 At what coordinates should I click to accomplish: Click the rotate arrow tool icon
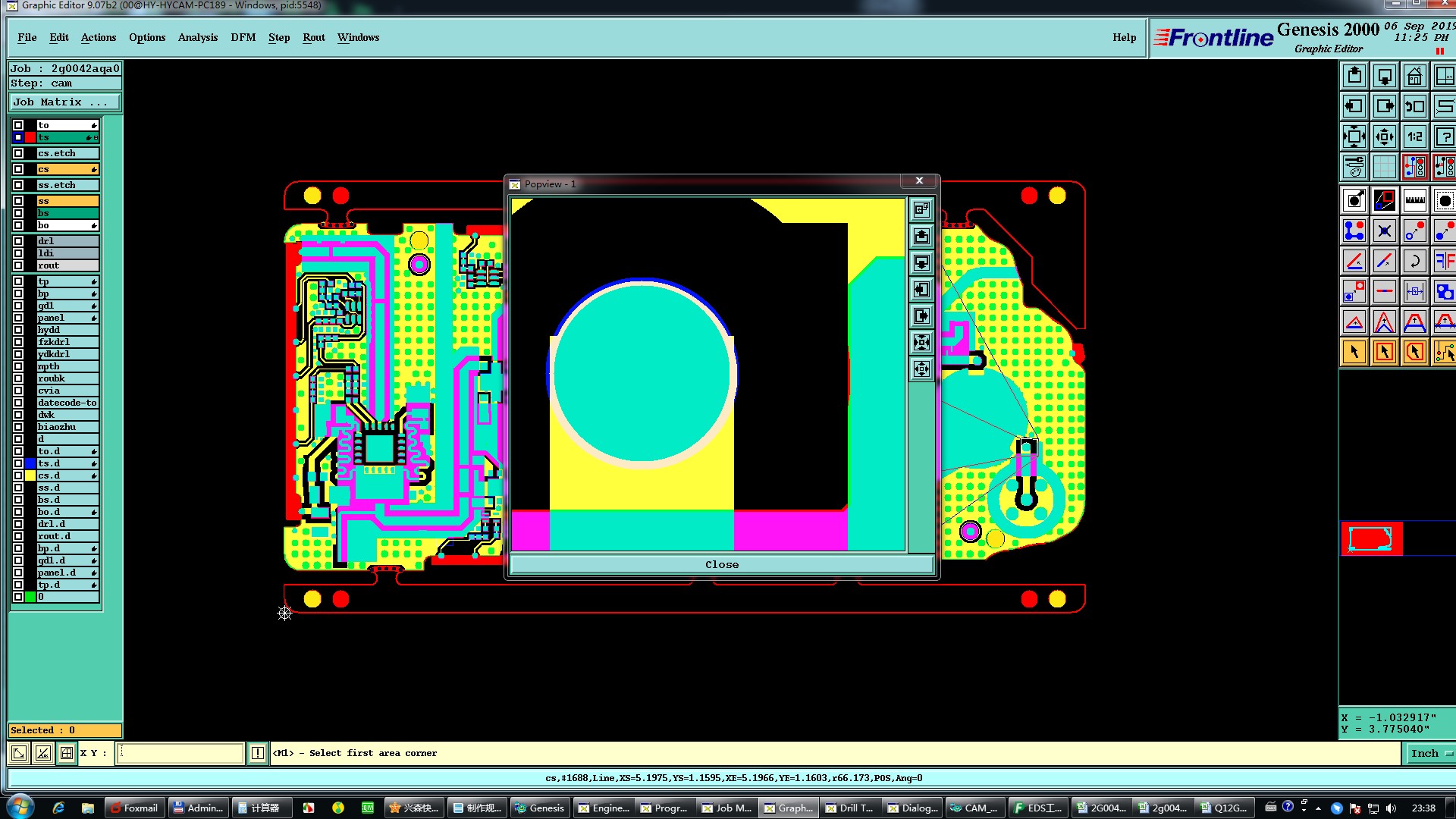coord(1414,261)
